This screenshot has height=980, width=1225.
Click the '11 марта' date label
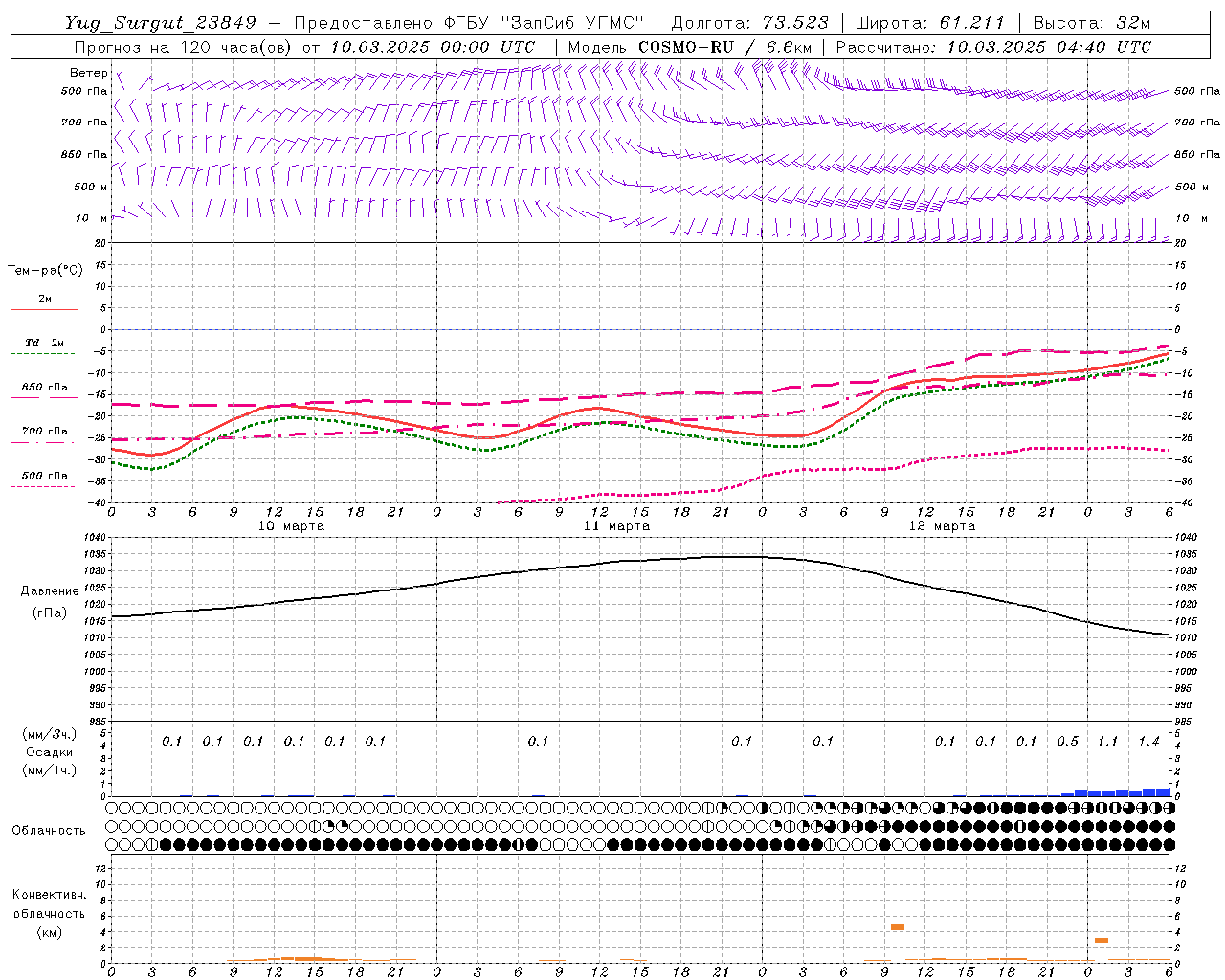(616, 526)
